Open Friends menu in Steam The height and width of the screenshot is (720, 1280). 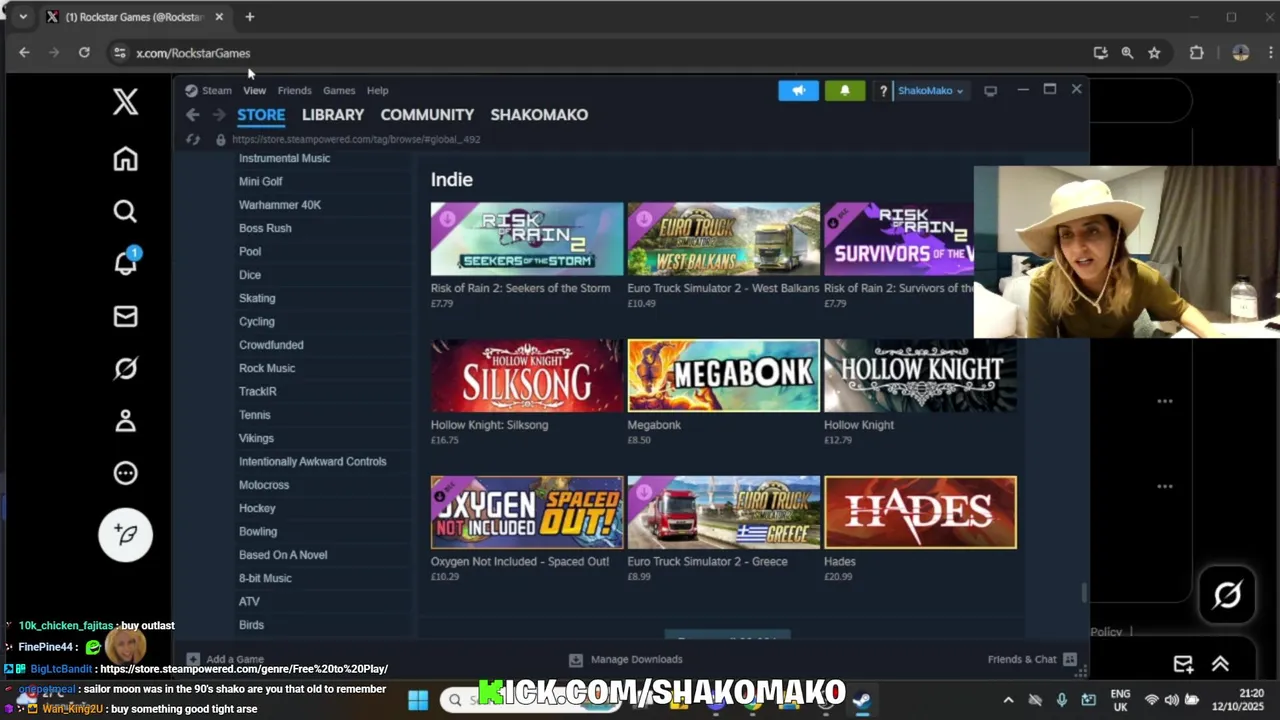point(294,90)
